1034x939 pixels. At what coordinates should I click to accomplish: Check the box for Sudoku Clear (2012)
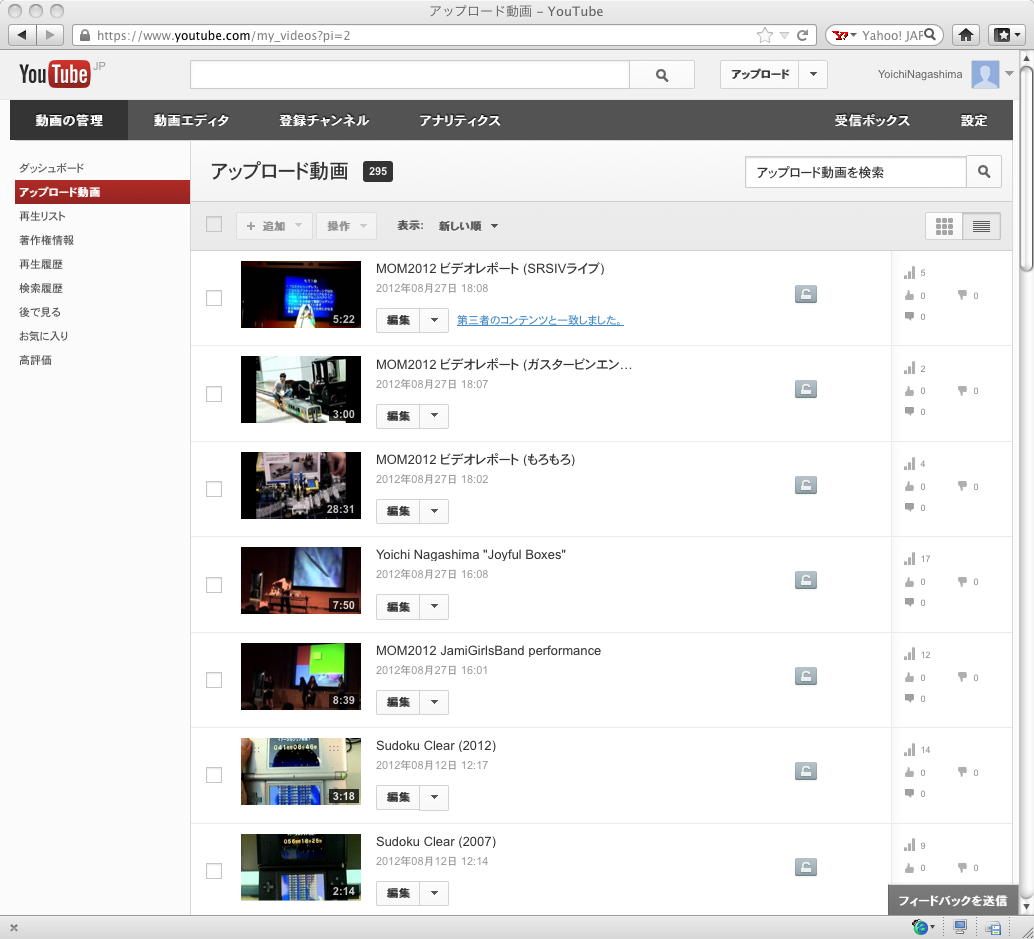[x=214, y=775]
